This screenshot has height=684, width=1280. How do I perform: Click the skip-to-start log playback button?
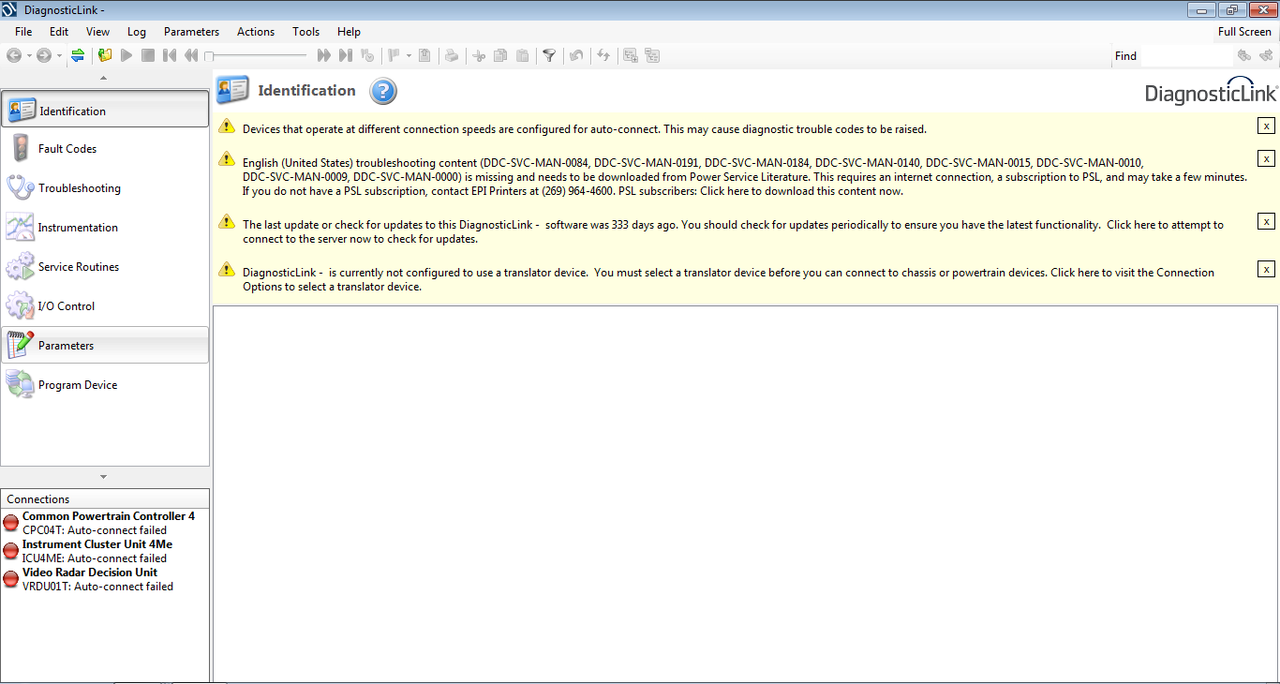coord(169,56)
